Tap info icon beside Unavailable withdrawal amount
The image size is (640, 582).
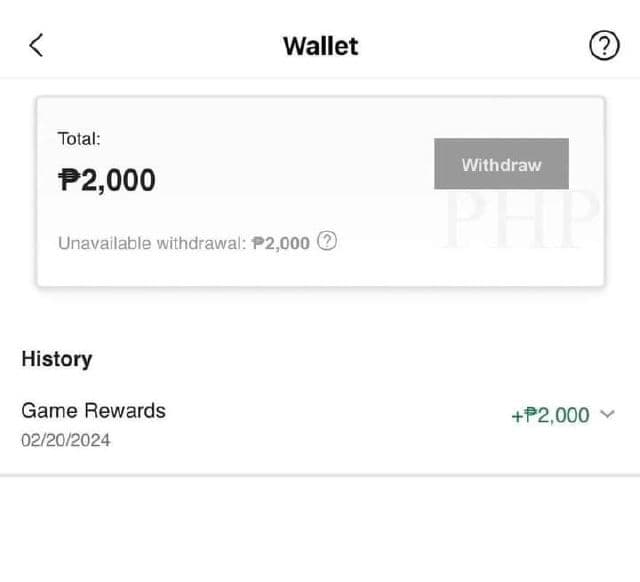[x=326, y=241]
